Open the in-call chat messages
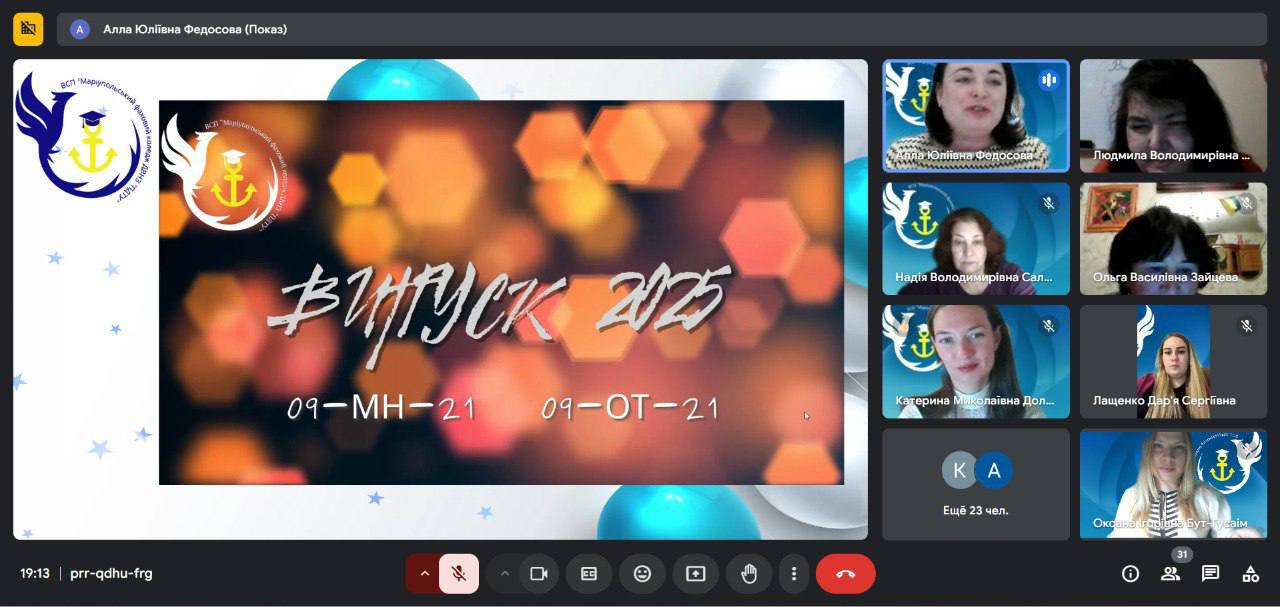 click(1210, 574)
